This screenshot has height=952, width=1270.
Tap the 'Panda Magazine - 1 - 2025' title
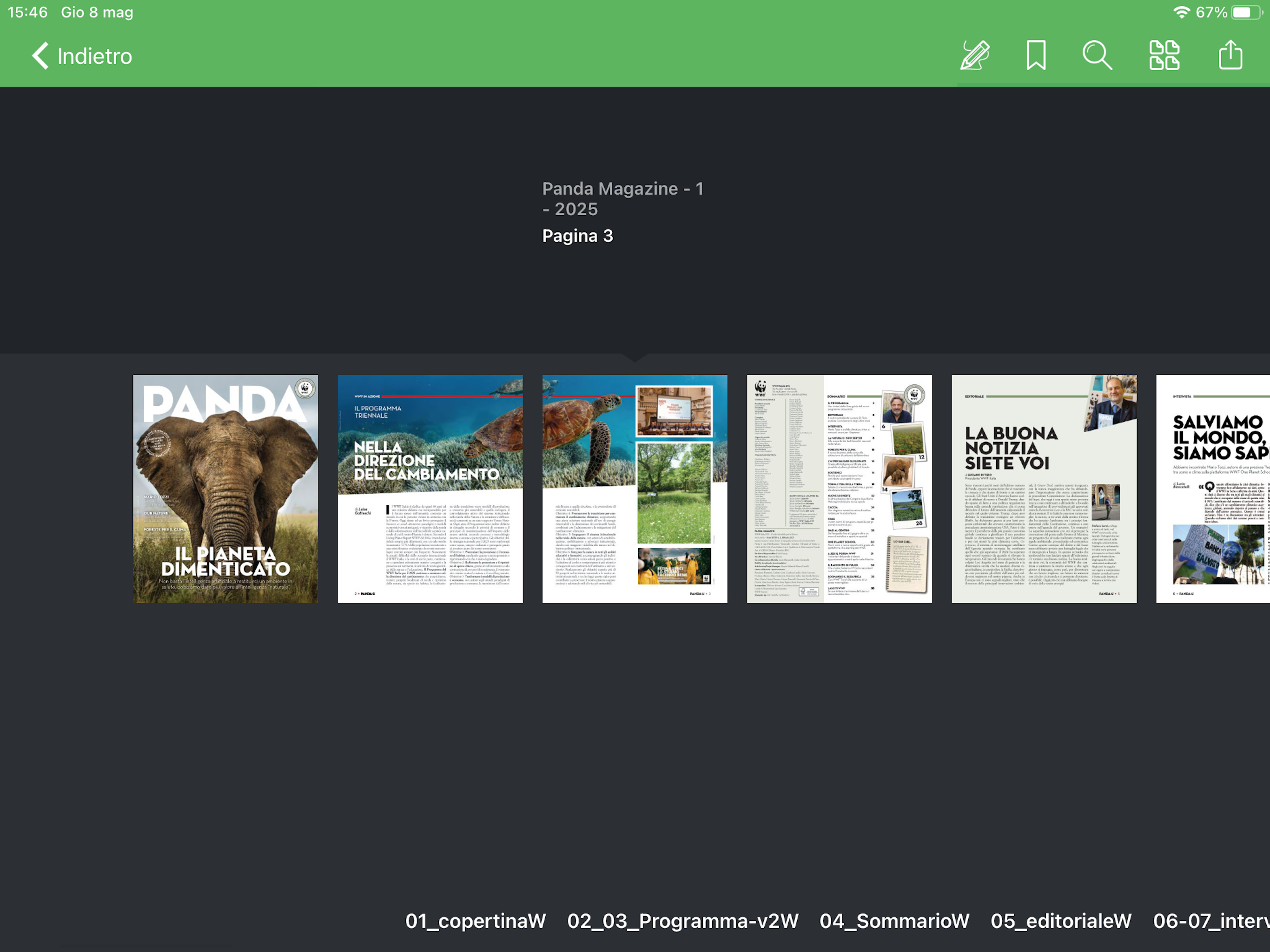(x=623, y=198)
